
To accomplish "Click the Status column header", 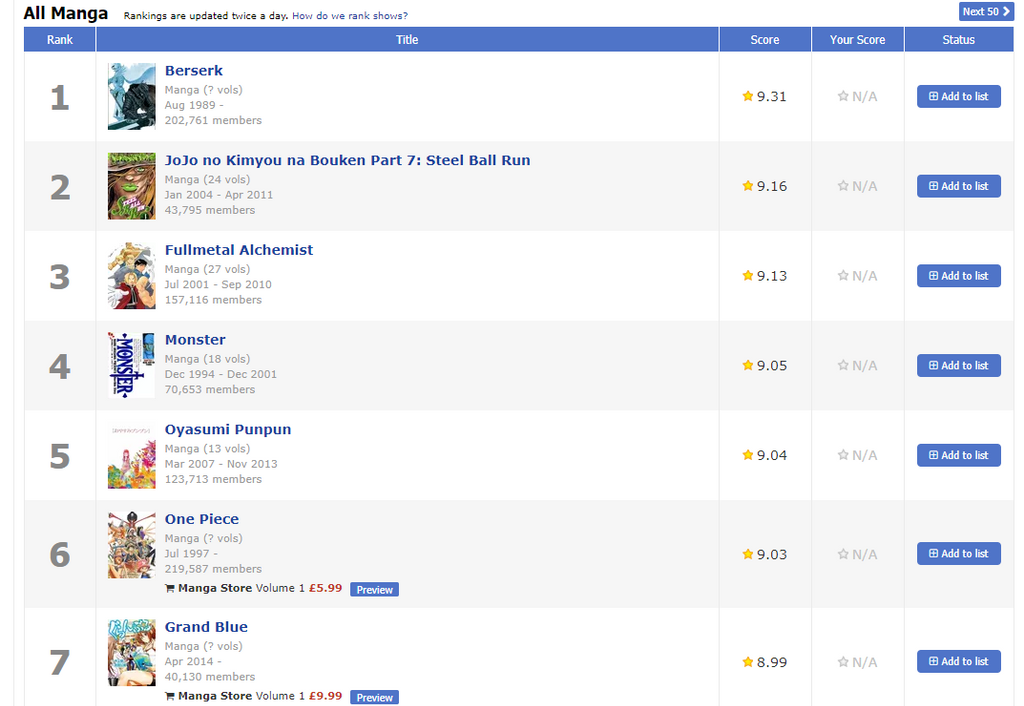I will tap(959, 40).
